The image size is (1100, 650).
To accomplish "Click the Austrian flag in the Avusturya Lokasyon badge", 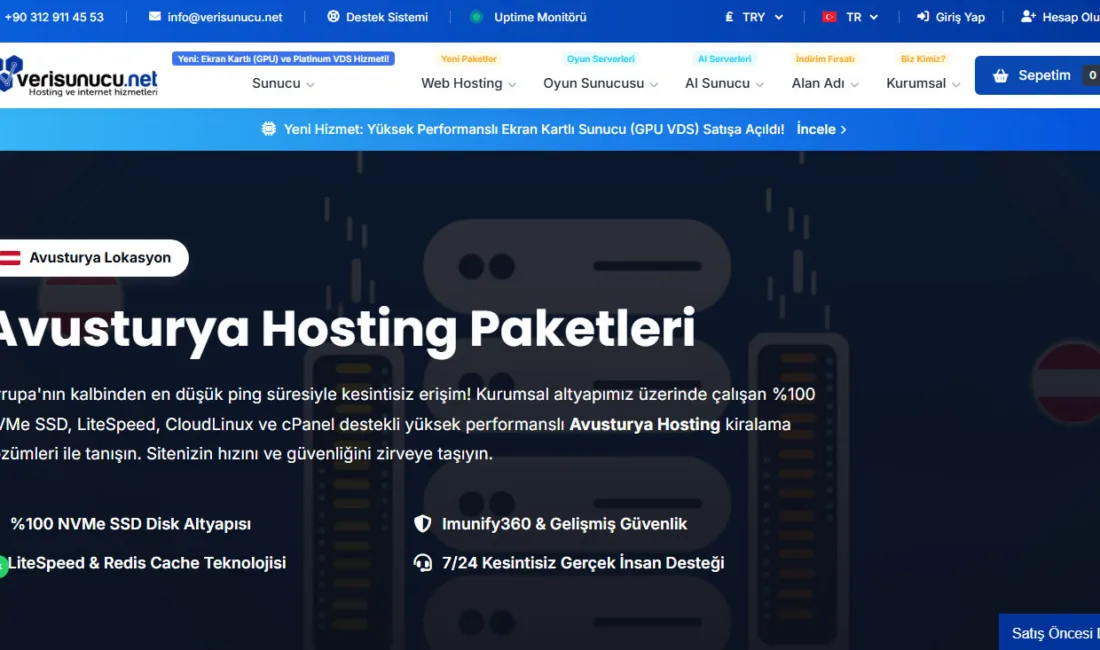I will [x=10, y=257].
